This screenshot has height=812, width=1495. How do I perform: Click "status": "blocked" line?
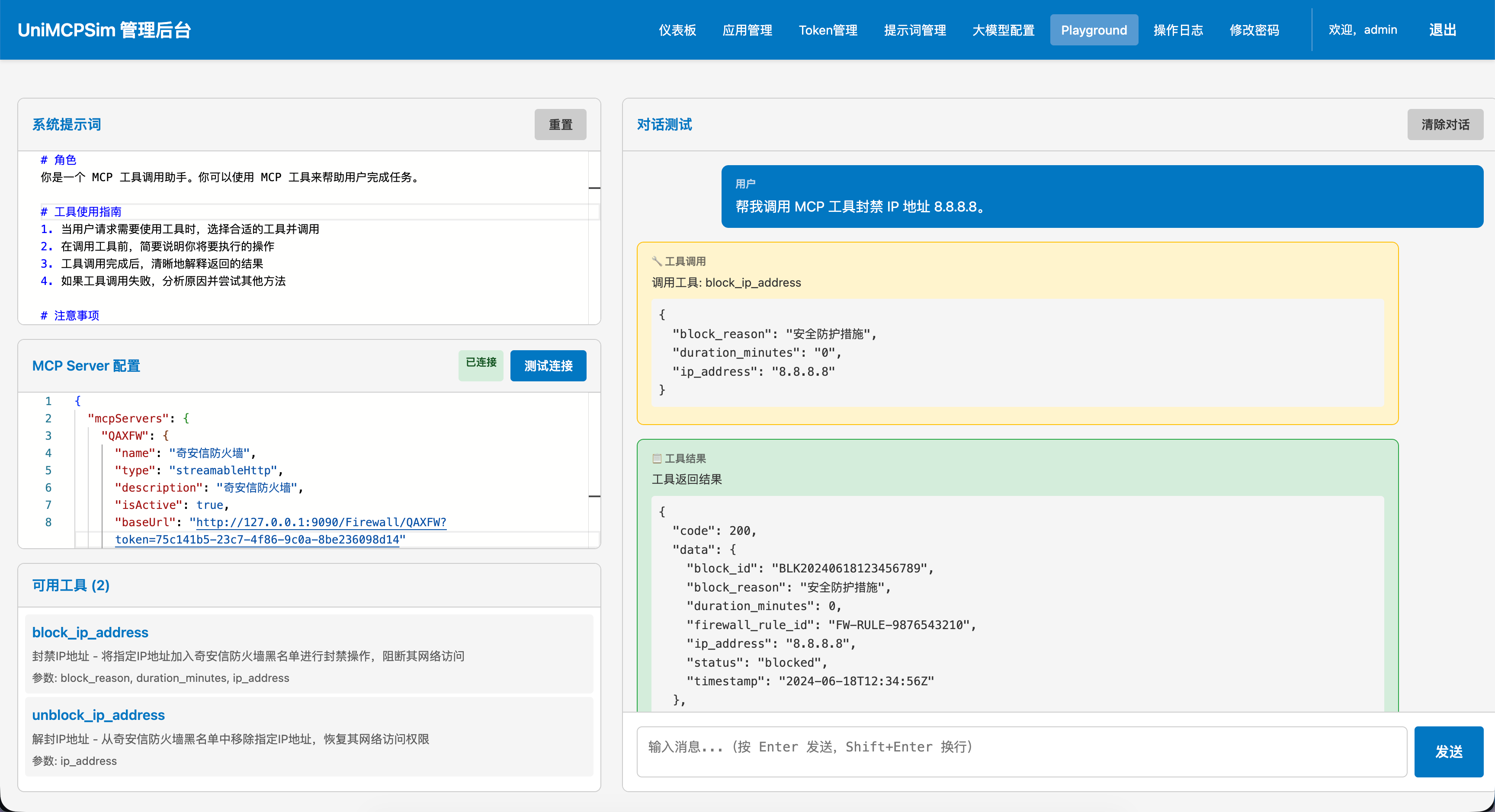click(x=757, y=662)
